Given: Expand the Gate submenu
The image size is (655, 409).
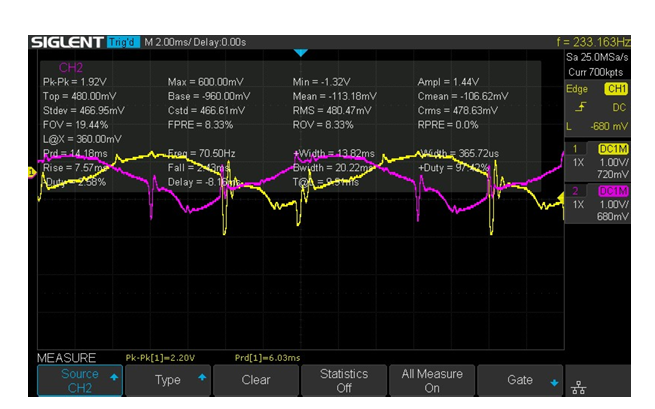Looking at the screenshot, I should [x=520, y=380].
